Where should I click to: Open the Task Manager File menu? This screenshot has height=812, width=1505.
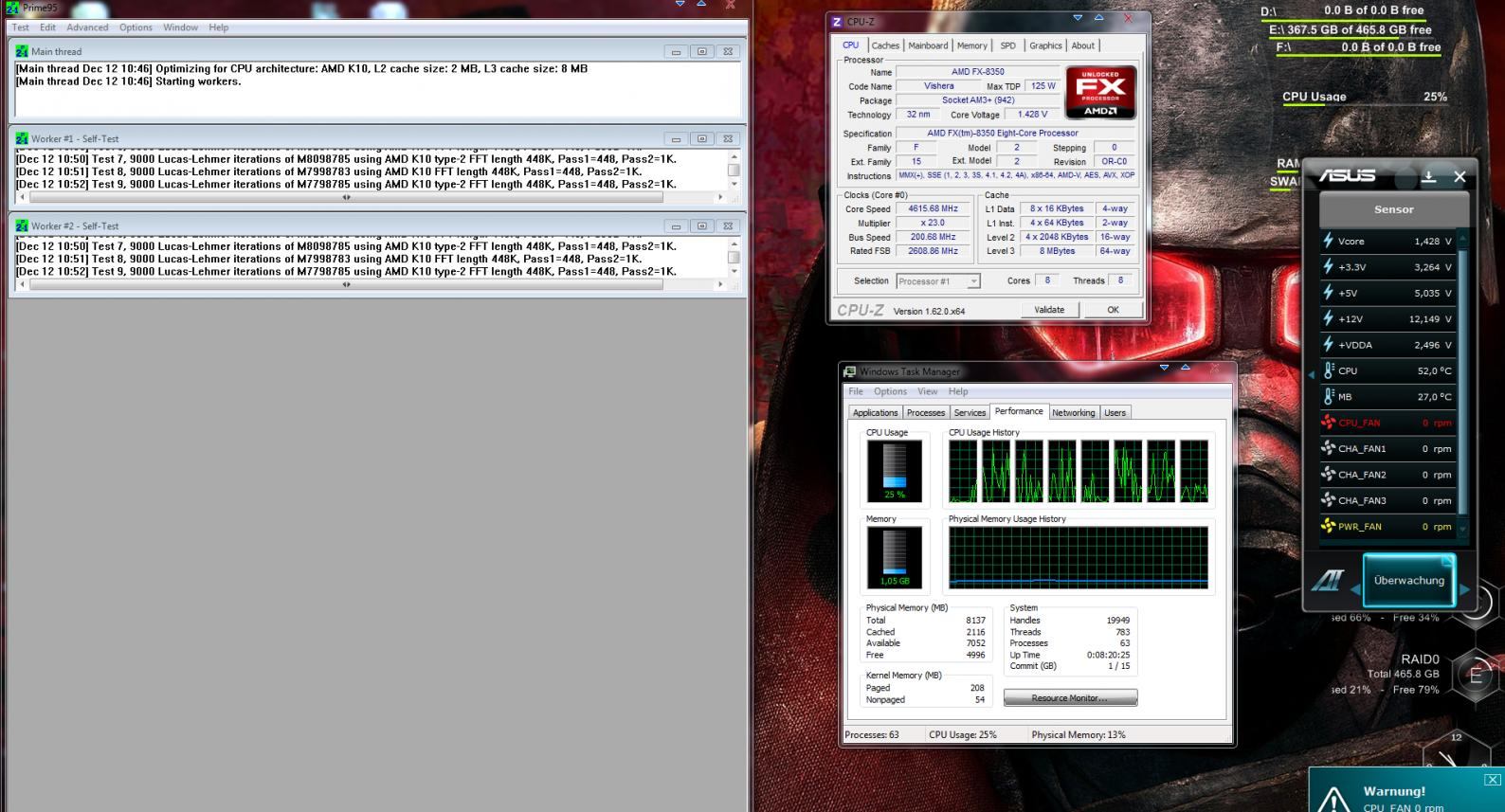click(856, 391)
